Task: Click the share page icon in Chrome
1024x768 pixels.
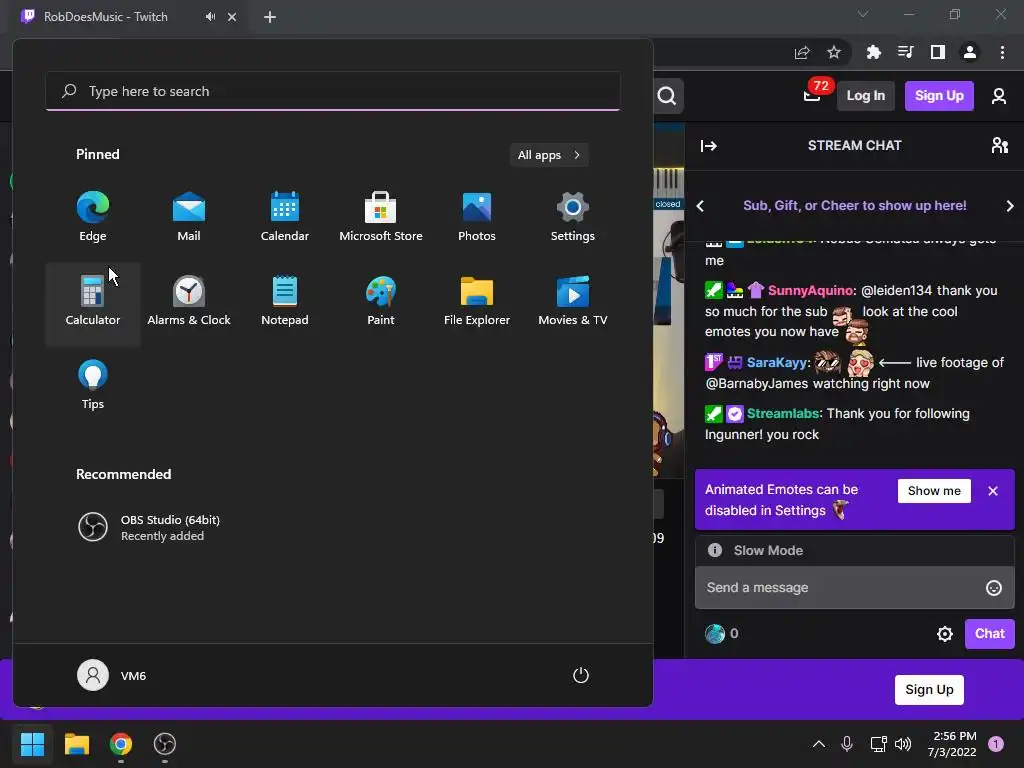Action: coord(802,52)
